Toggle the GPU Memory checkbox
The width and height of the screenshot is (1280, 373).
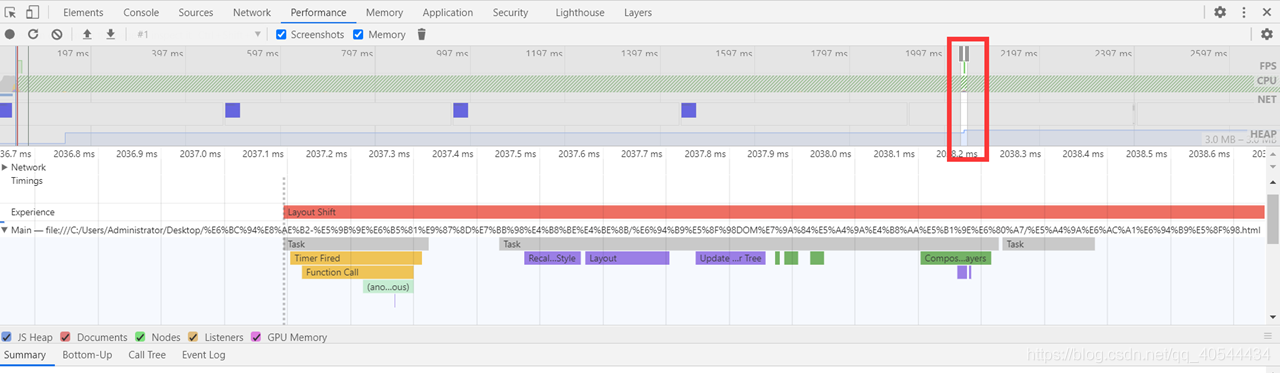[x=256, y=337]
